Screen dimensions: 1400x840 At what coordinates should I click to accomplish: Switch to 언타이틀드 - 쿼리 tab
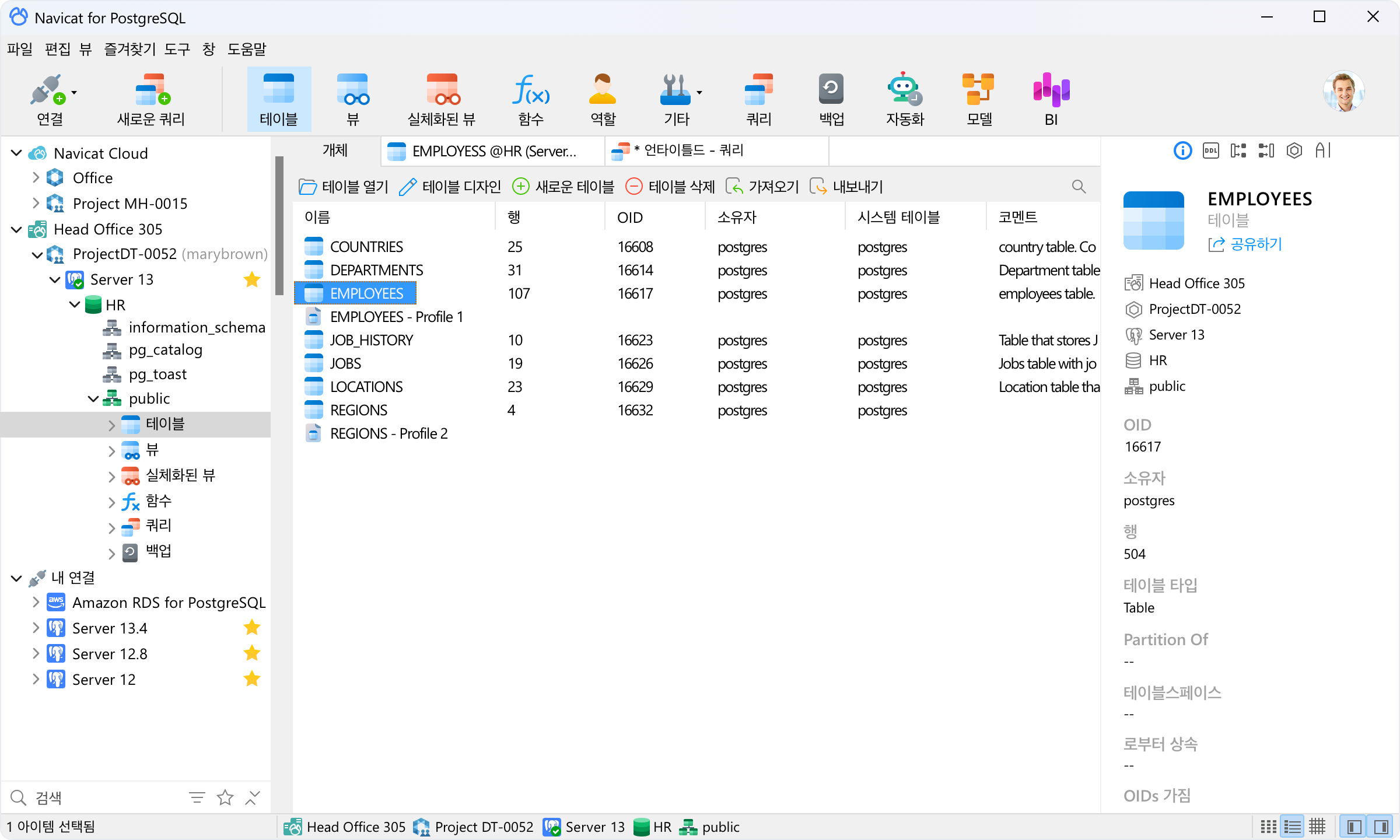[x=716, y=151]
